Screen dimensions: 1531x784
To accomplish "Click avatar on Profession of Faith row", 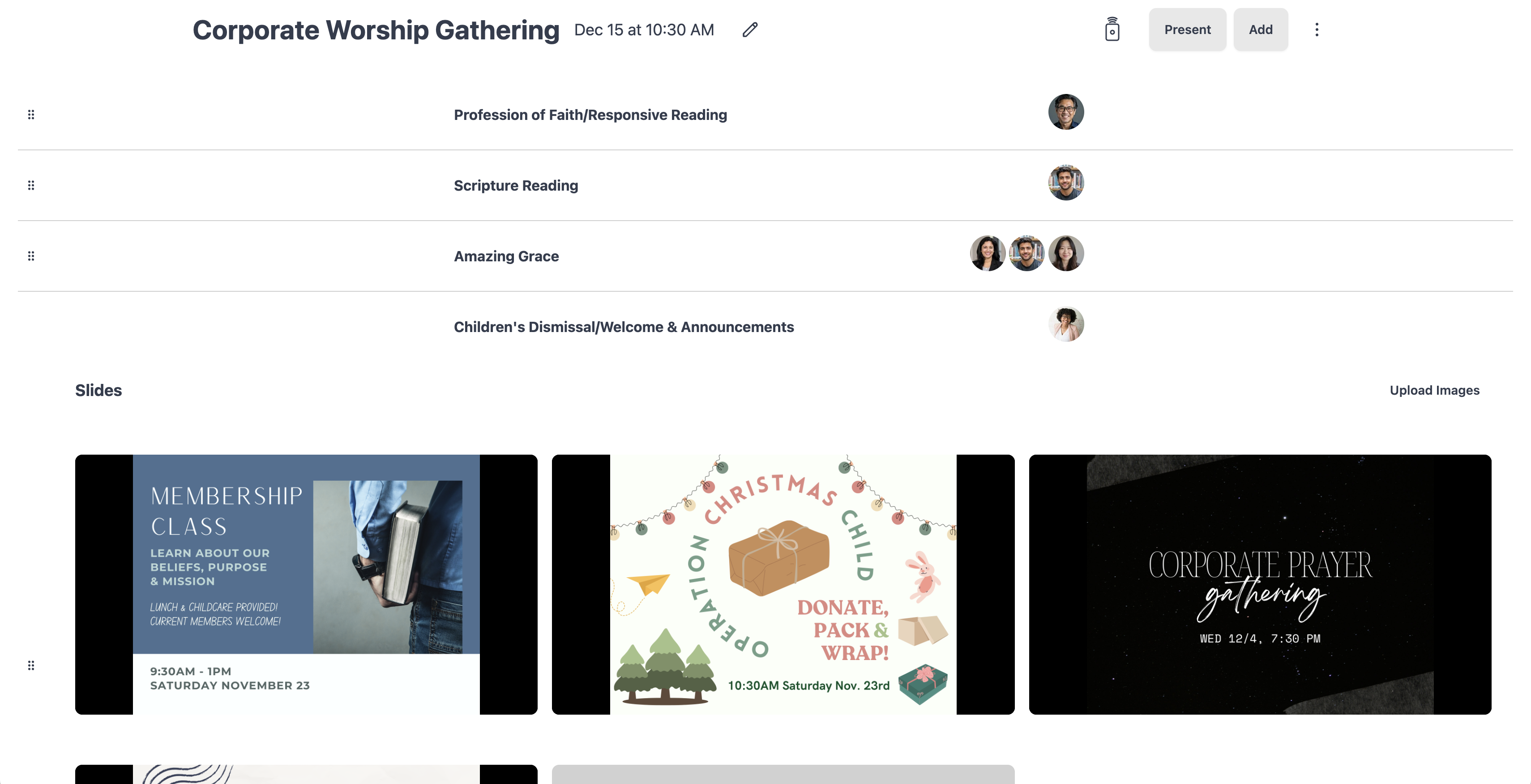I will [x=1065, y=112].
